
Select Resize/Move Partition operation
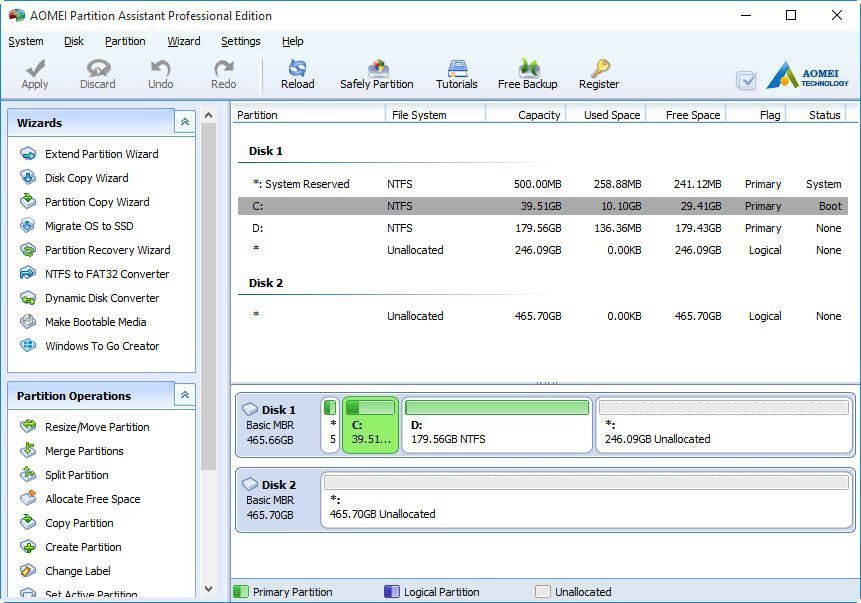click(x=96, y=427)
